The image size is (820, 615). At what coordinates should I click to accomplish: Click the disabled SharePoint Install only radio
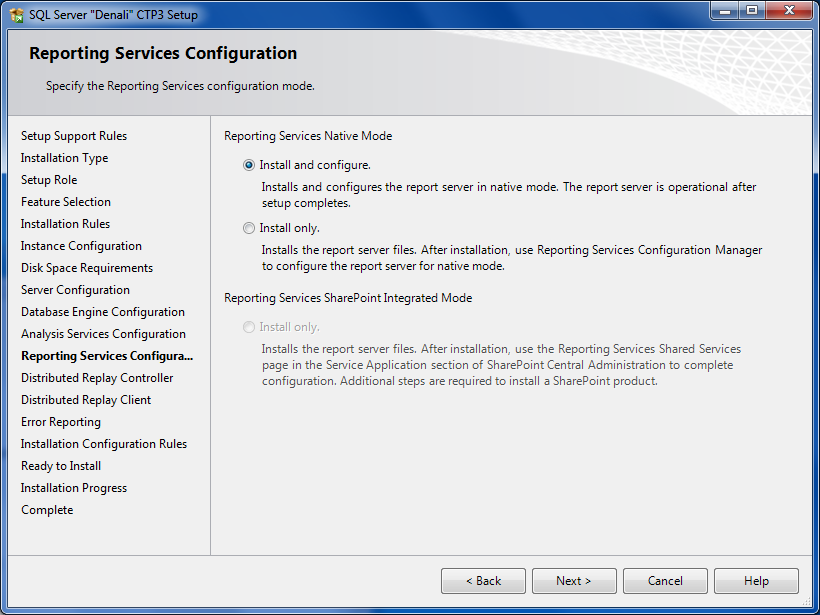tap(249, 327)
